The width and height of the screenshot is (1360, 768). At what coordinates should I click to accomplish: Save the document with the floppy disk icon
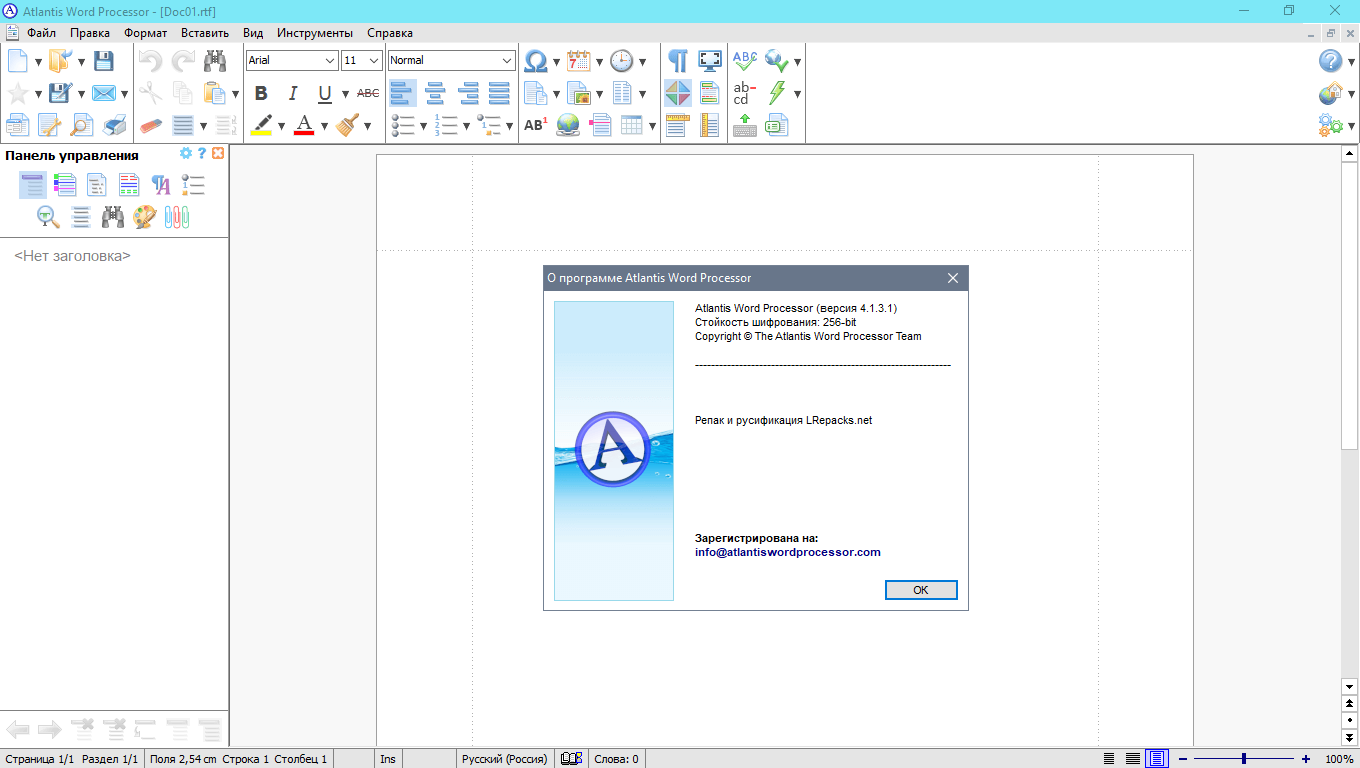coord(103,61)
